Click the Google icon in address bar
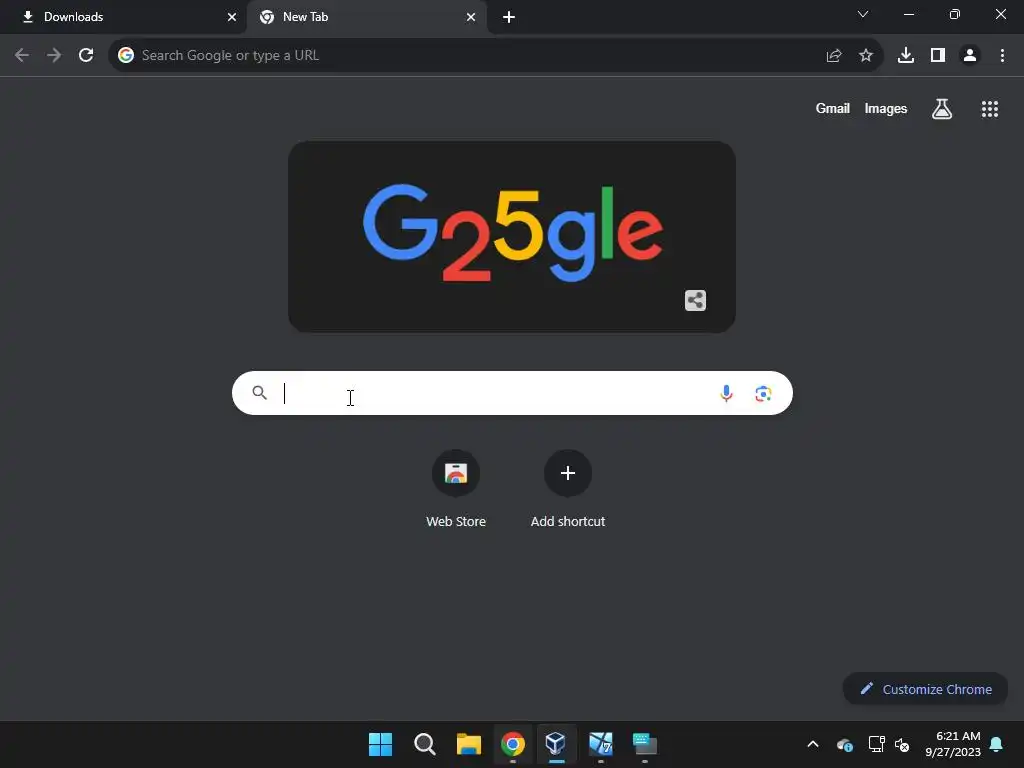 click(126, 56)
